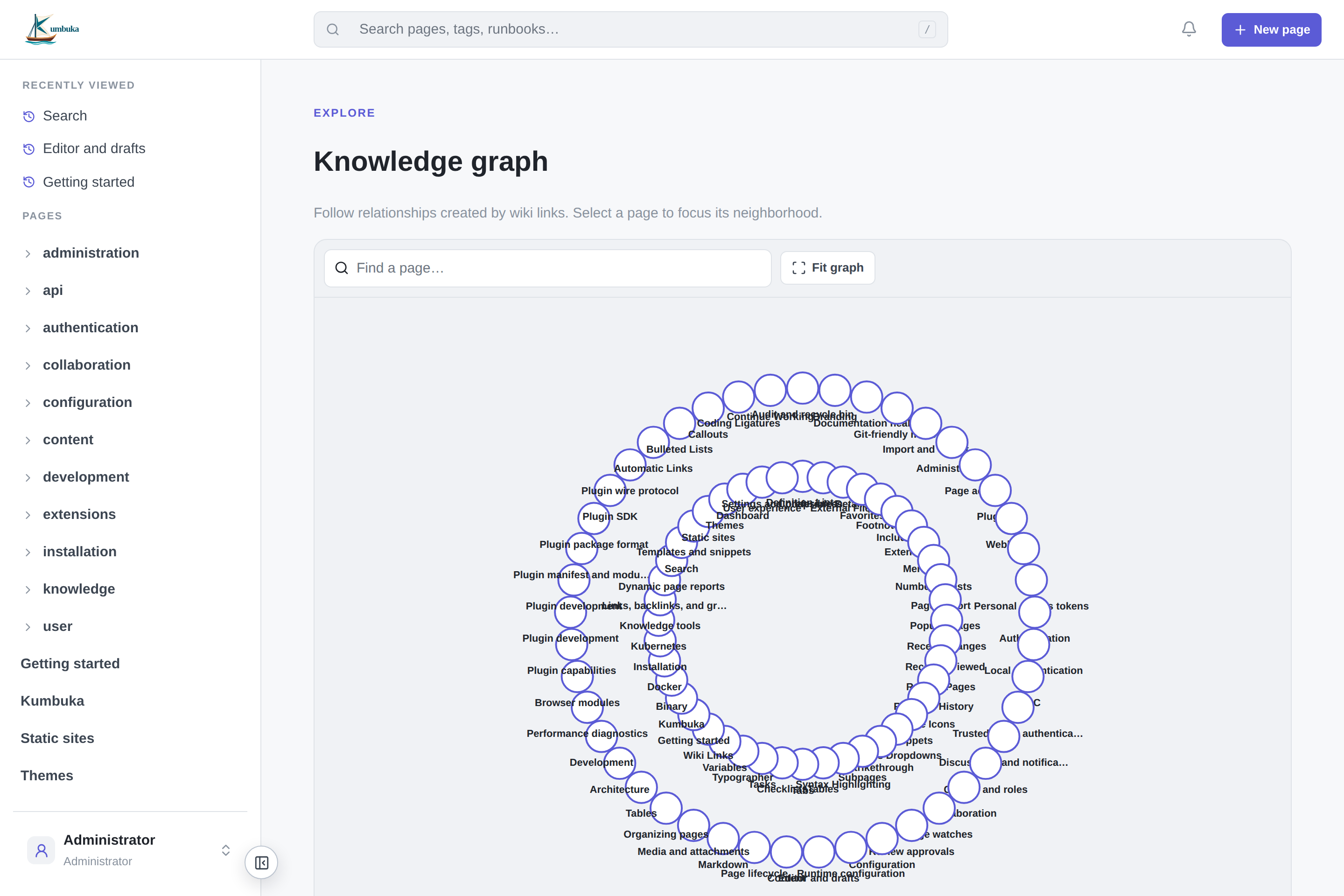The height and width of the screenshot is (896, 1344).
Task: Click the Find a page magnifier icon
Action: pos(341,268)
